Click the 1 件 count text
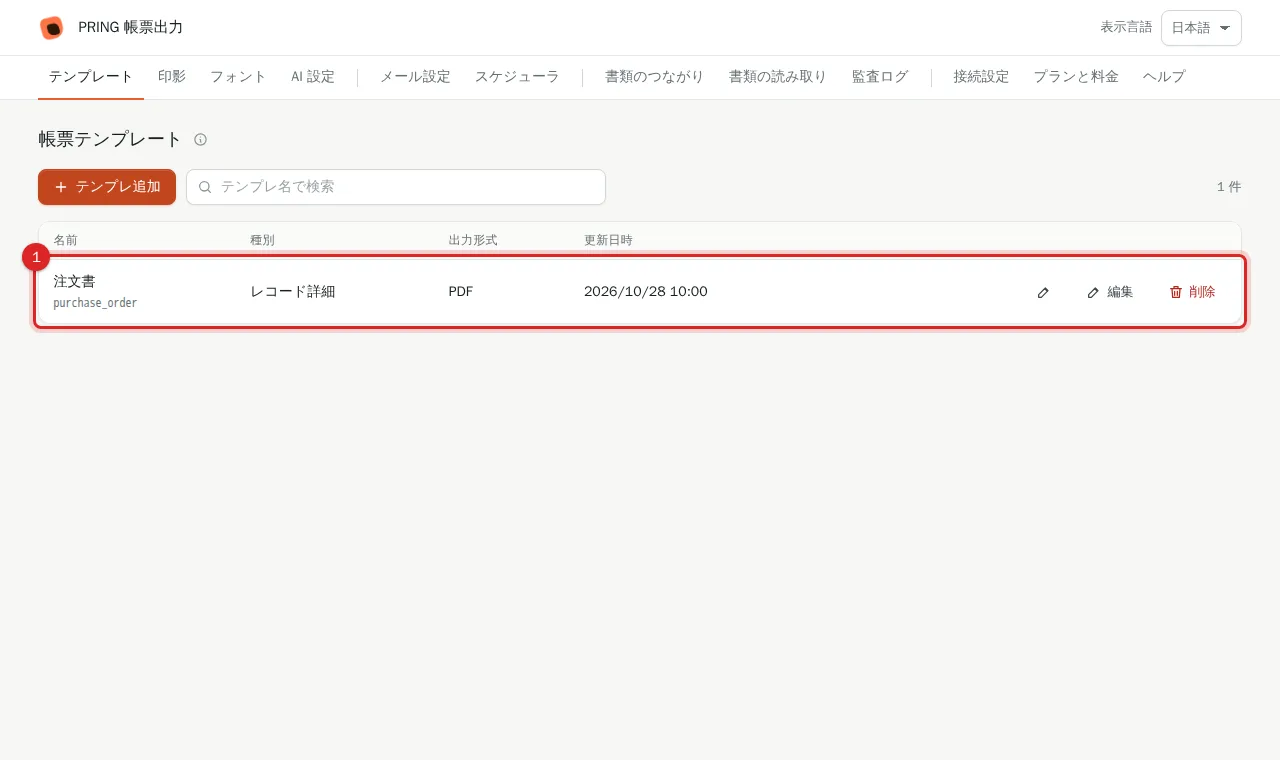 [1229, 187]
